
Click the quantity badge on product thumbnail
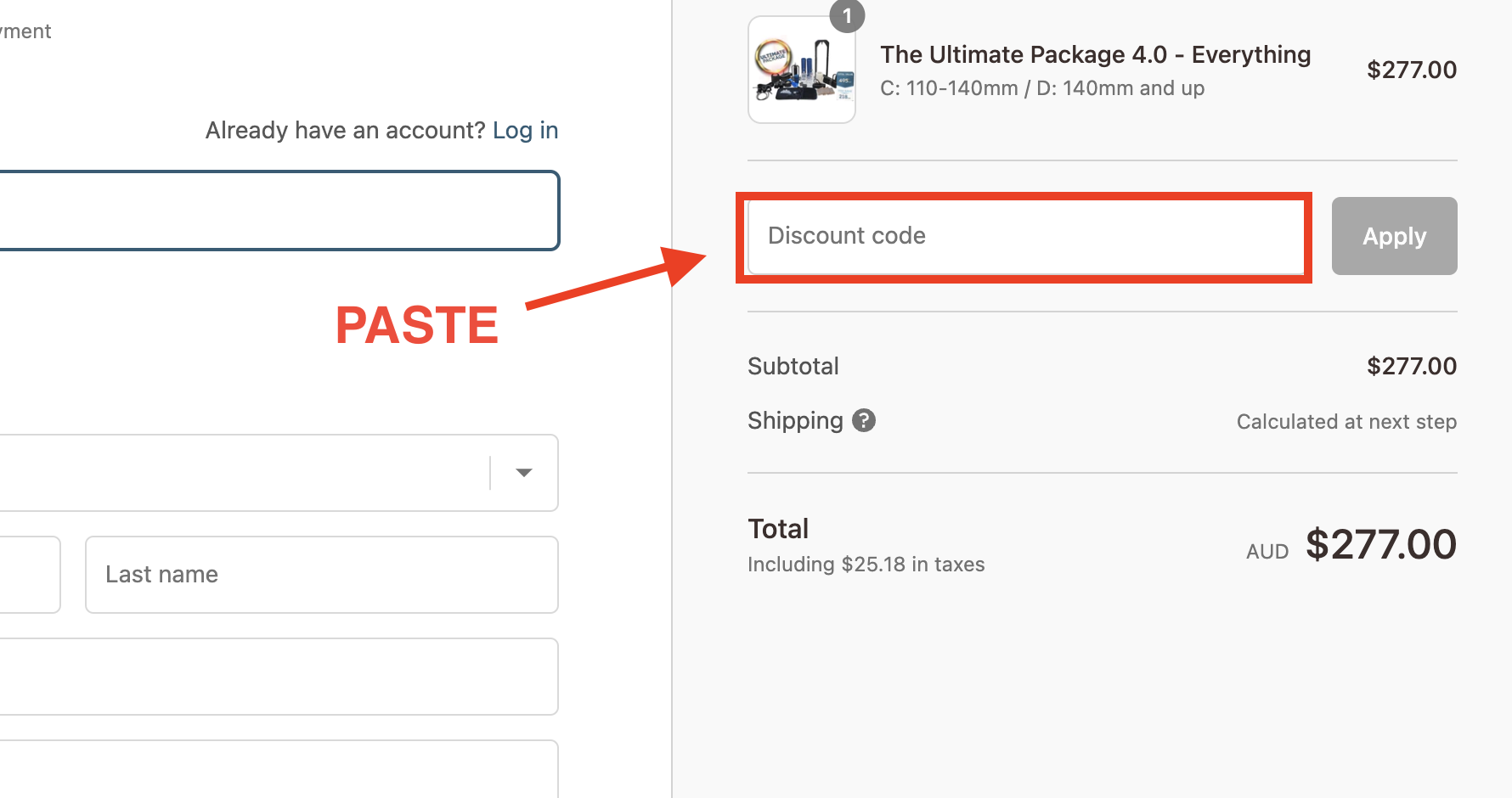click(x=847, y=15)
